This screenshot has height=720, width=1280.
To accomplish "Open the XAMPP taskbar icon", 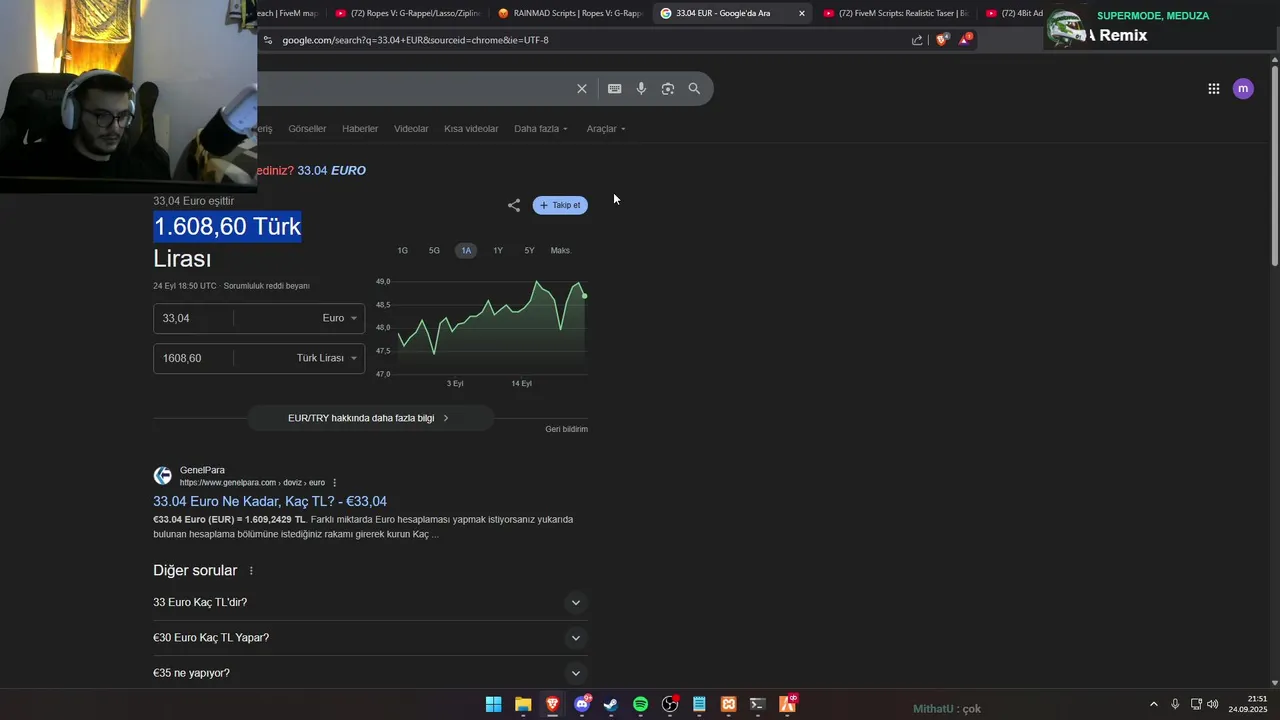I will pos(729,705).
